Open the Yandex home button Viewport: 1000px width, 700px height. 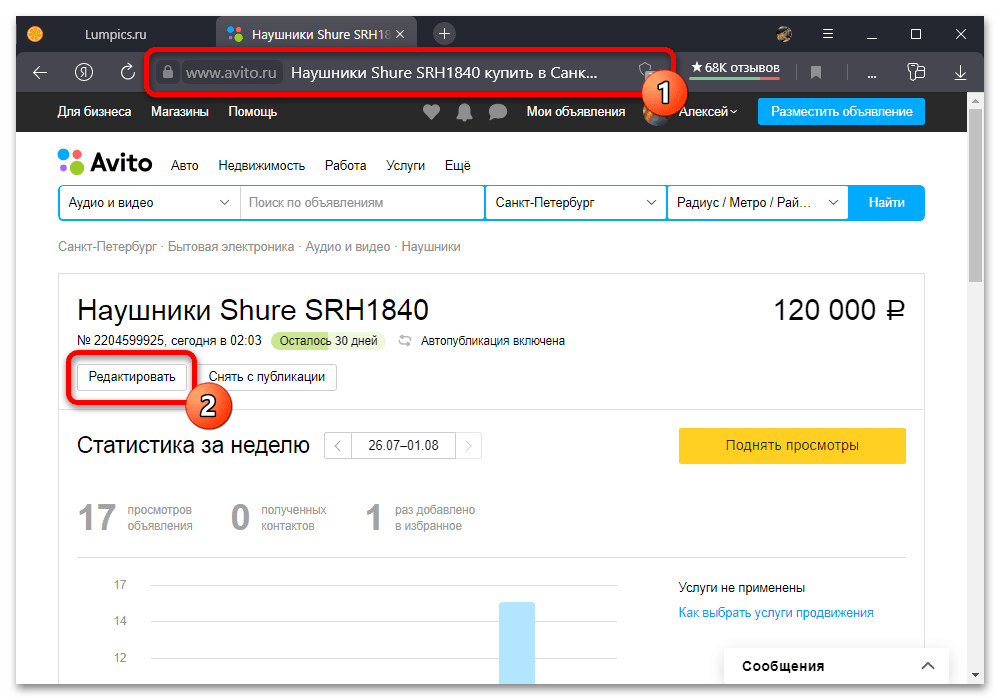click(x=84, y=73)
